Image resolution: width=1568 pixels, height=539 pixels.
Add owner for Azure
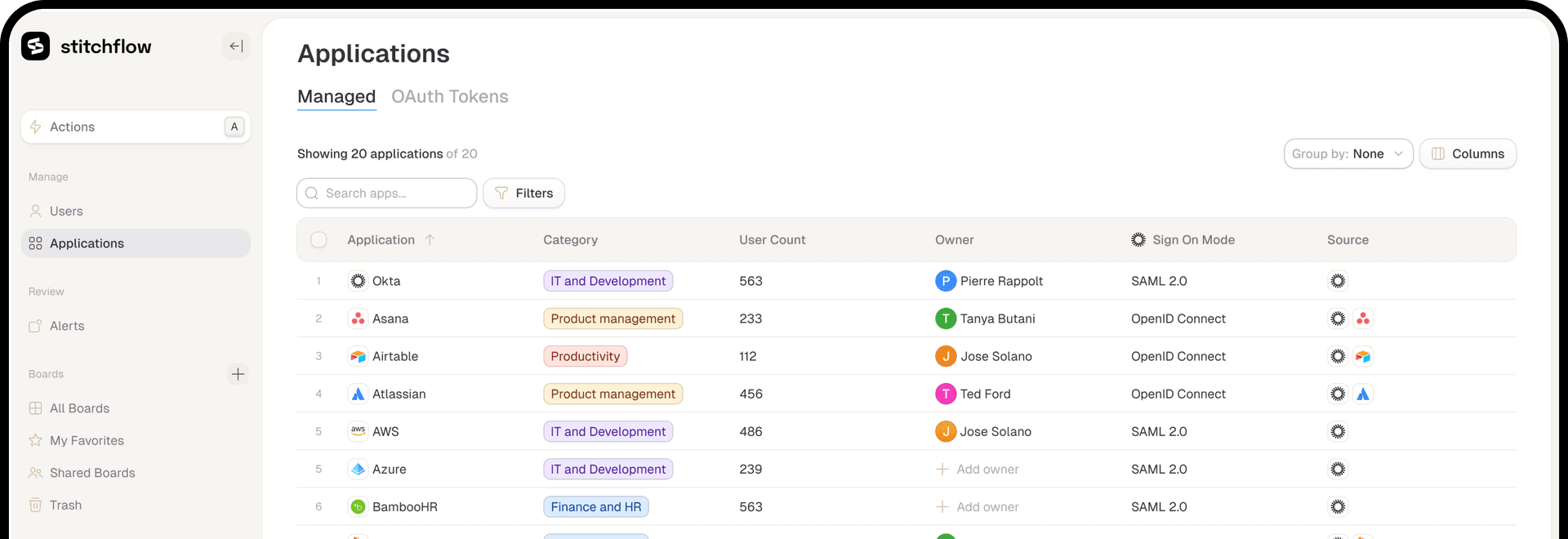[977, 469]
